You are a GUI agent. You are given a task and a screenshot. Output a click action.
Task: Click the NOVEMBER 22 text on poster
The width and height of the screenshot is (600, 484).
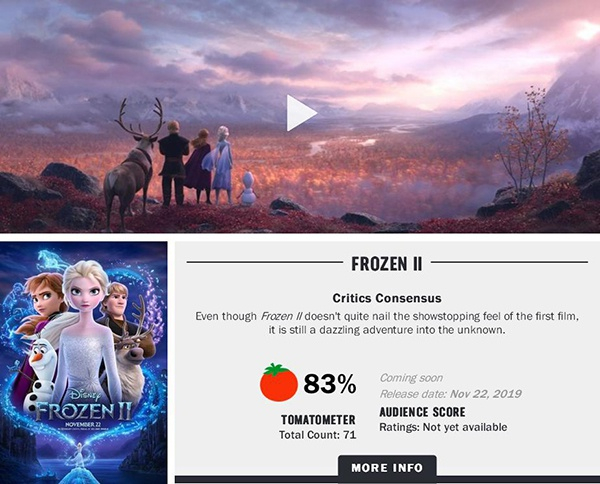tap(83, 425)
